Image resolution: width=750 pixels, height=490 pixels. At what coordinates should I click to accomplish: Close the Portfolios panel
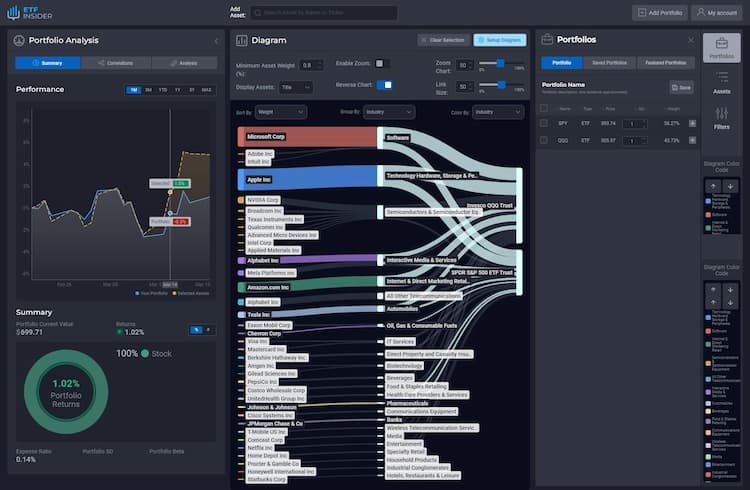tap(691, 40)
